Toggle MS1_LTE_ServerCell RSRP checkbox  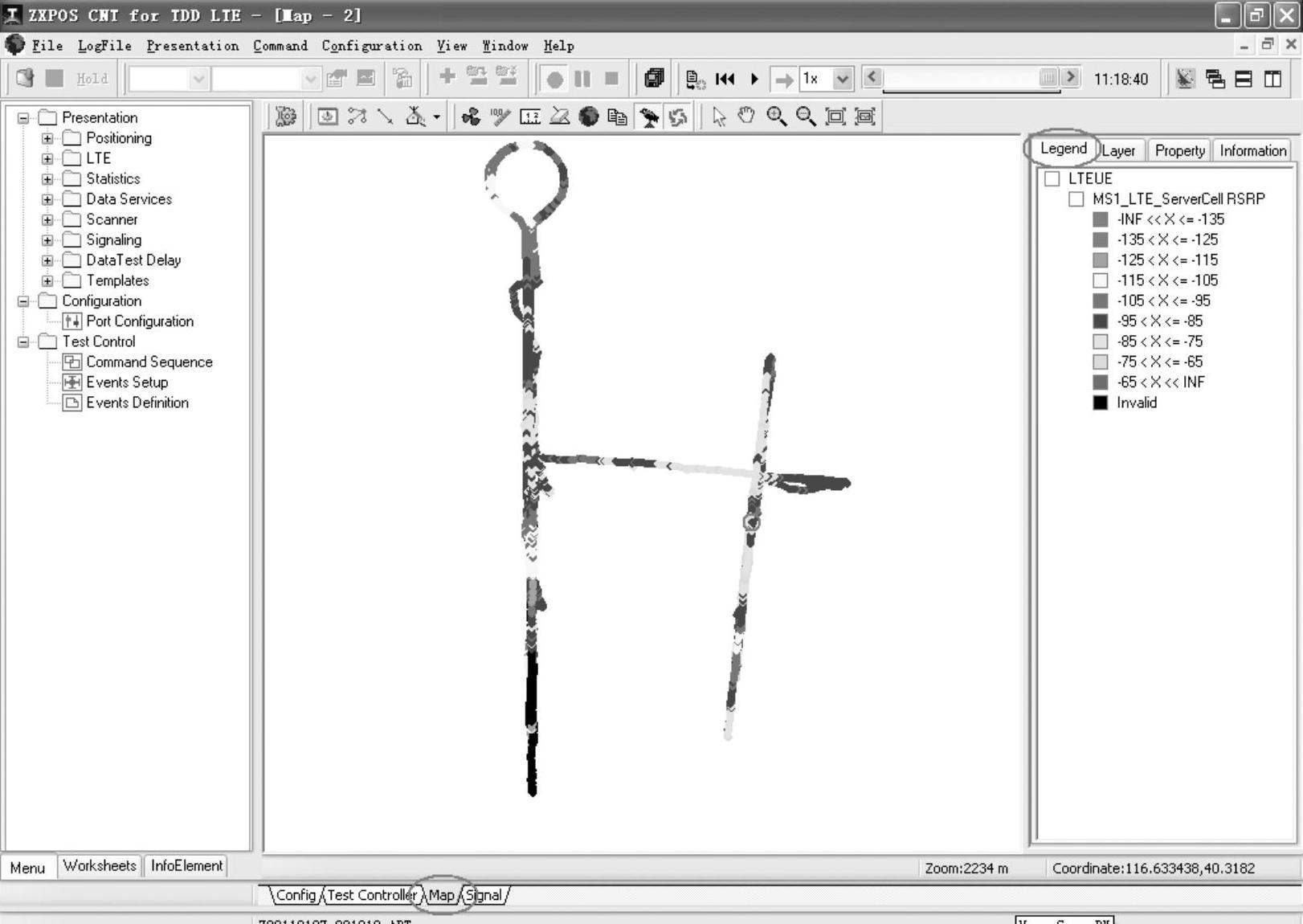point(1076,199)
